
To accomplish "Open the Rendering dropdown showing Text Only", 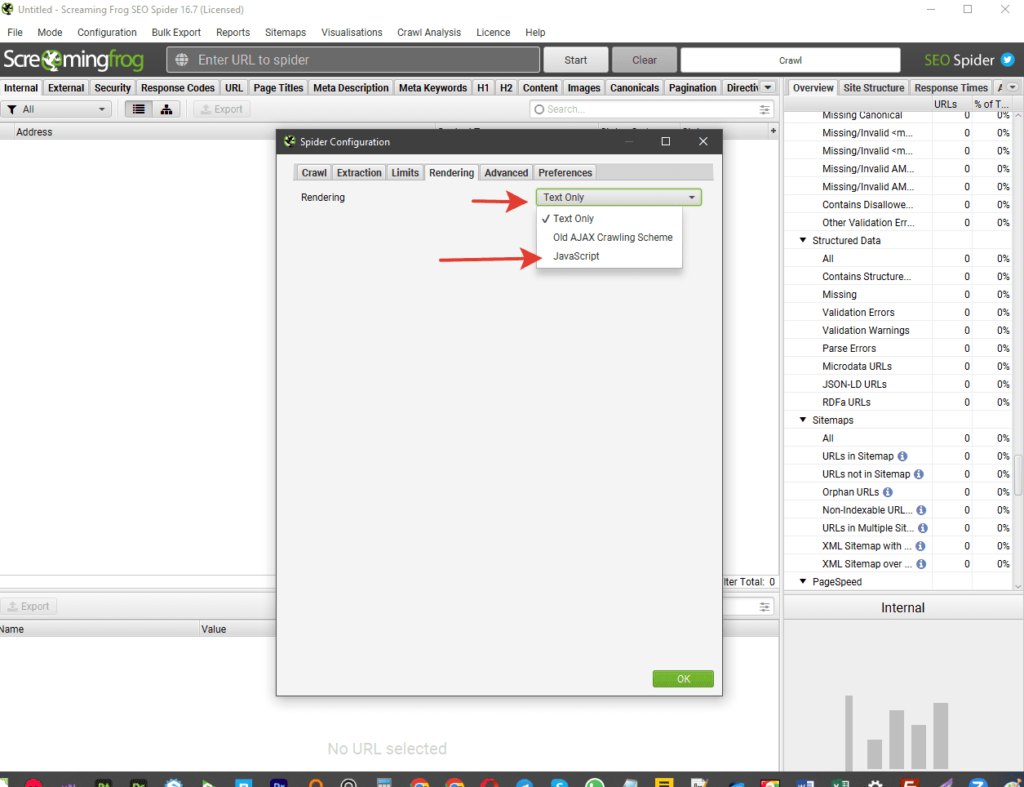I will click(618, 197).
